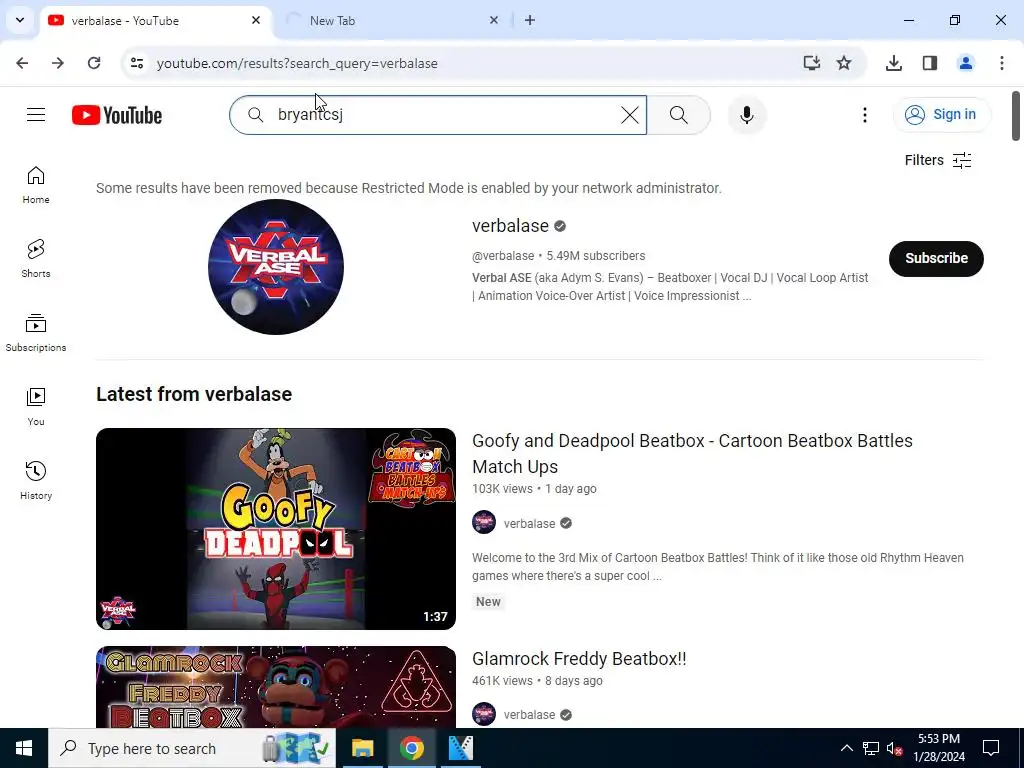Open the blue K app in taskbar
Screen dimensions: 1024x768
coord(460,748)
